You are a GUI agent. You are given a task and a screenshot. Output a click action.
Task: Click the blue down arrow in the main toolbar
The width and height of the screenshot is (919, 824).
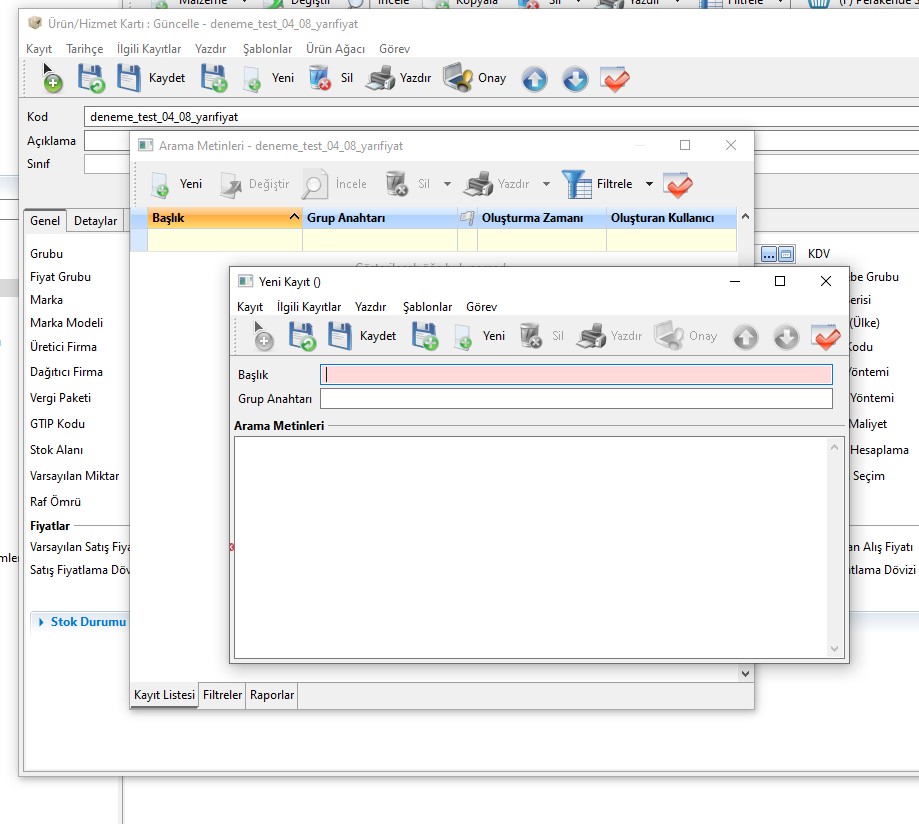[x=575, y=79]
